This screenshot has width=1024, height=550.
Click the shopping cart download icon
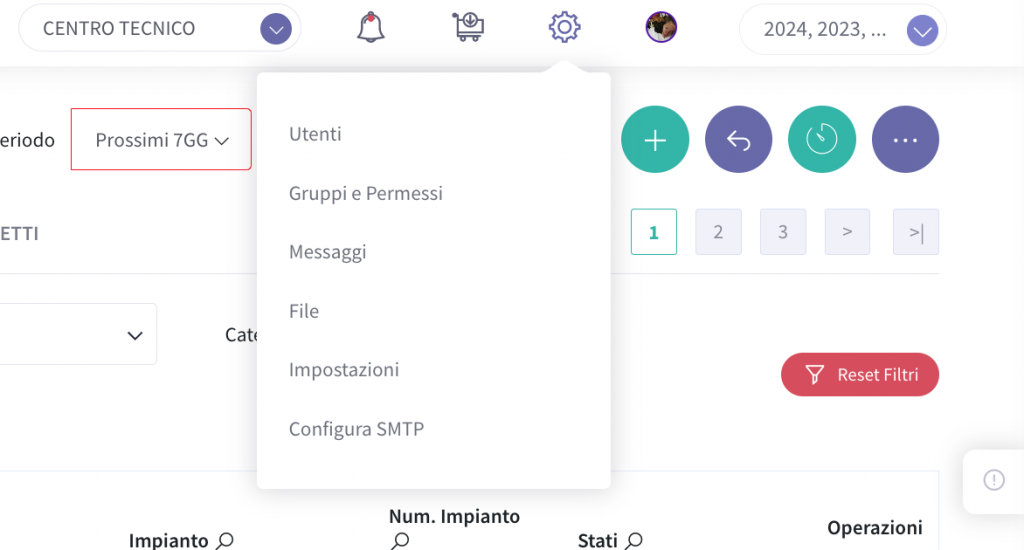pyautogui.click(x=468, y=27)
